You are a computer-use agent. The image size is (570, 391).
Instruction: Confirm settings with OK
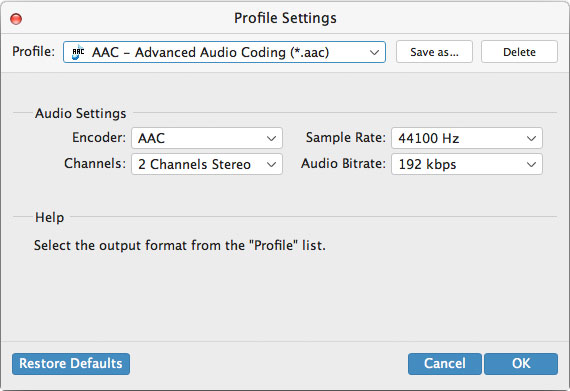(521, 364)
